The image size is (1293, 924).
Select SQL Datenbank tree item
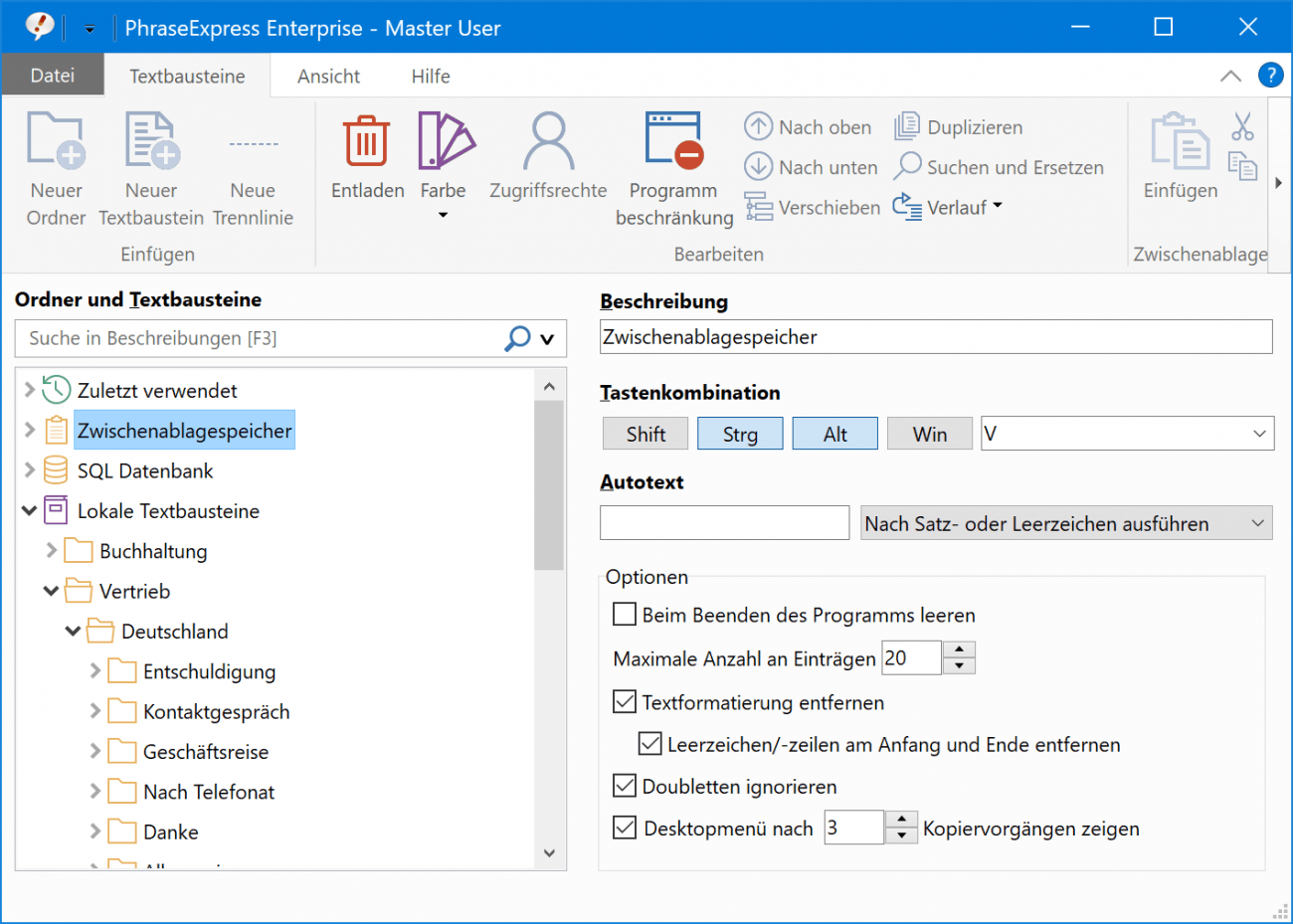(x=145, y=470)
